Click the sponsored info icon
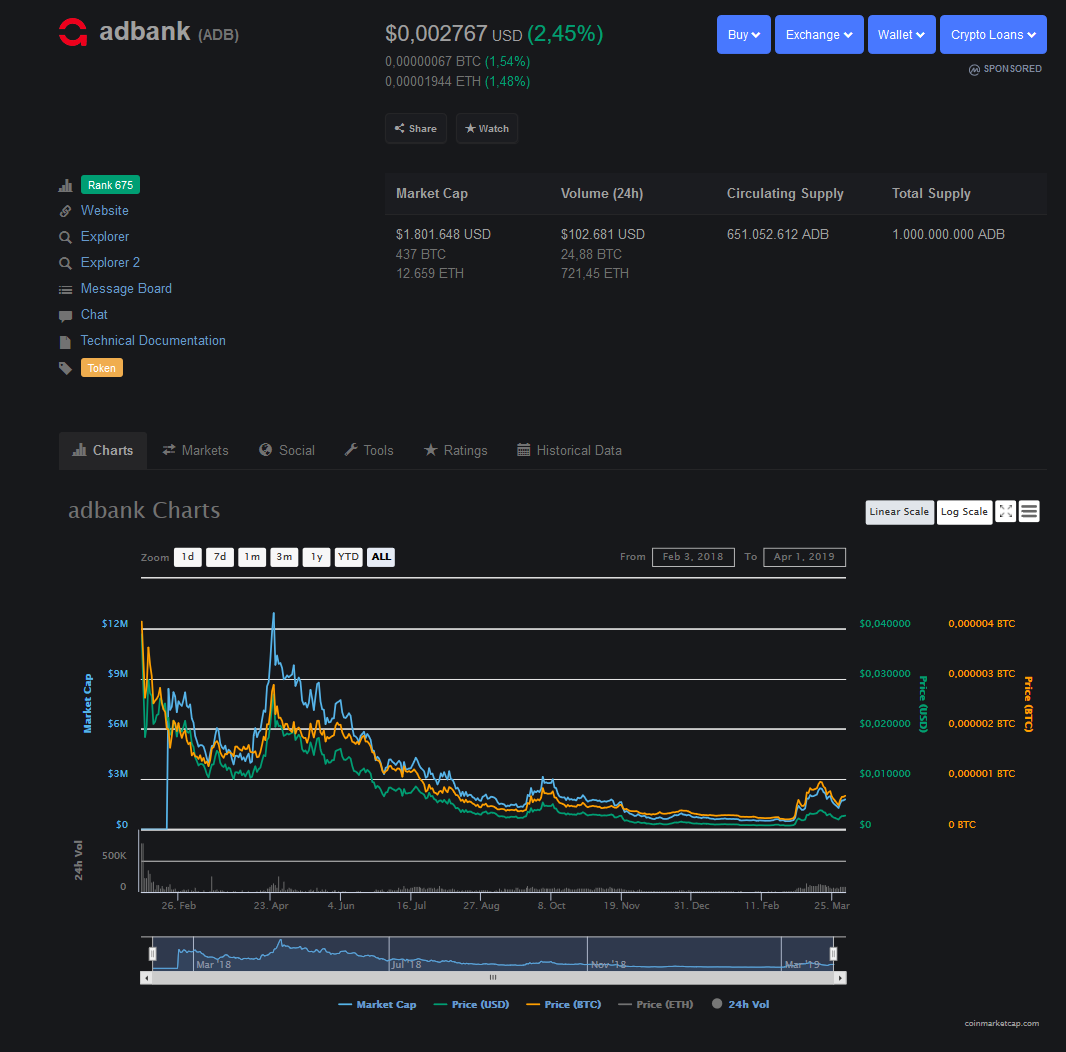The image size is (1066, 1052). click(974, 69)
